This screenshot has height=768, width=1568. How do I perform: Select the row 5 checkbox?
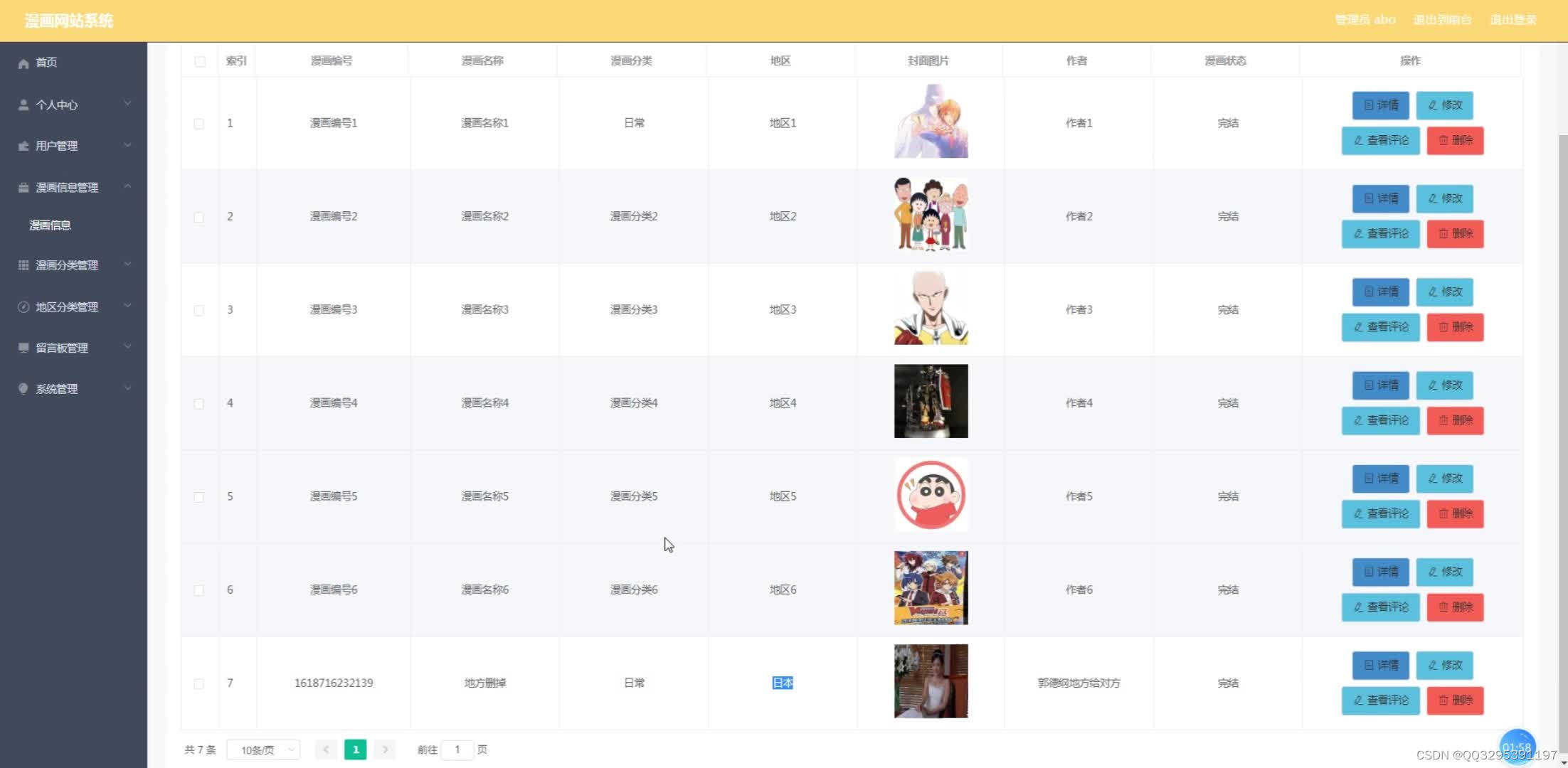[x=199, y=497]
